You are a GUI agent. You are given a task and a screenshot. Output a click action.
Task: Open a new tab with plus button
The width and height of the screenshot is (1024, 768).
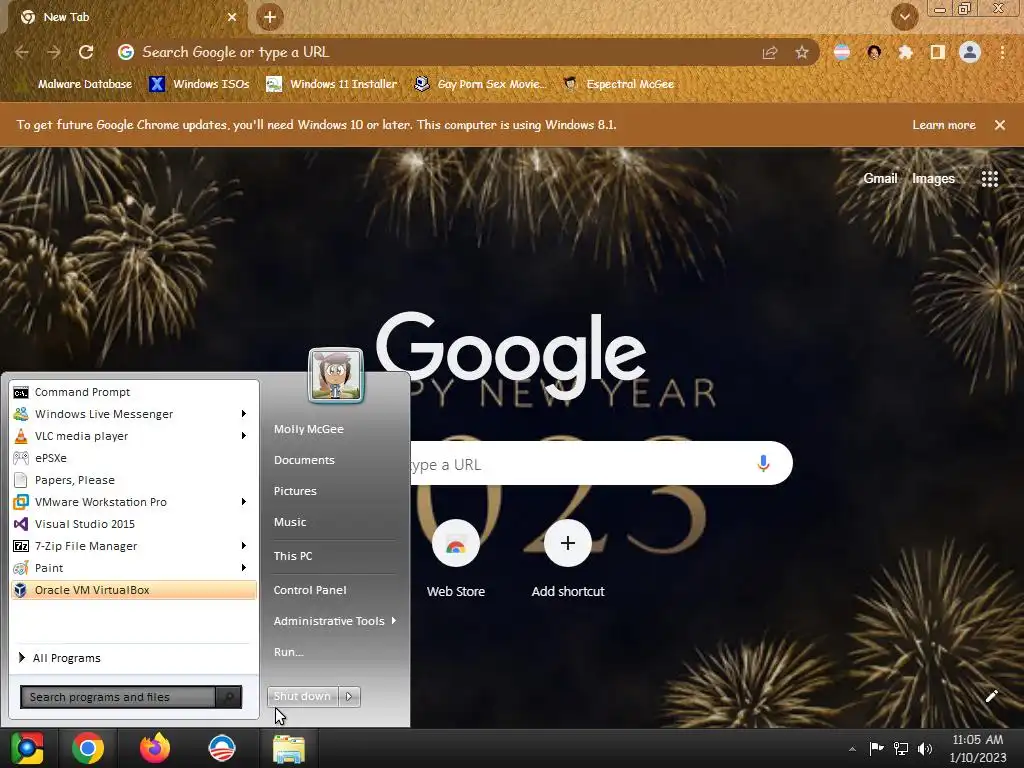pyautogui.click(x=270, y=18)
